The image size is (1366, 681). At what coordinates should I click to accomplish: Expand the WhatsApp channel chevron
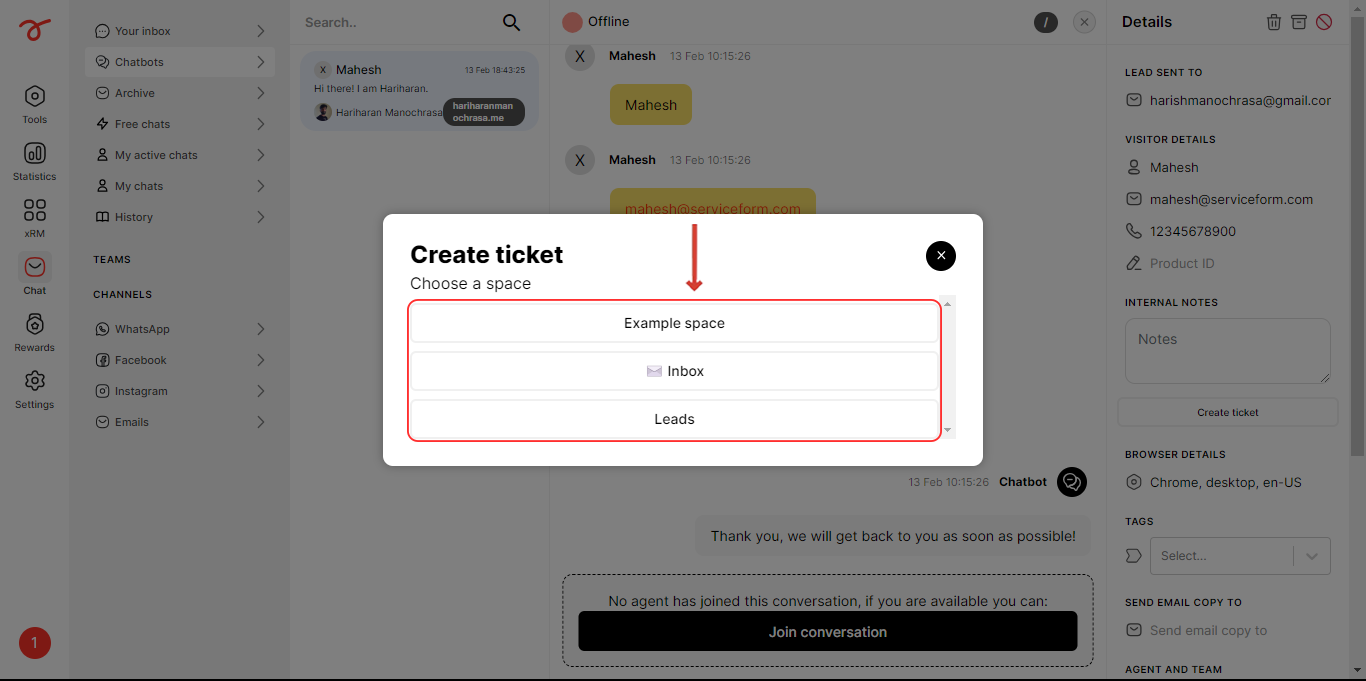tap(260, 329)
